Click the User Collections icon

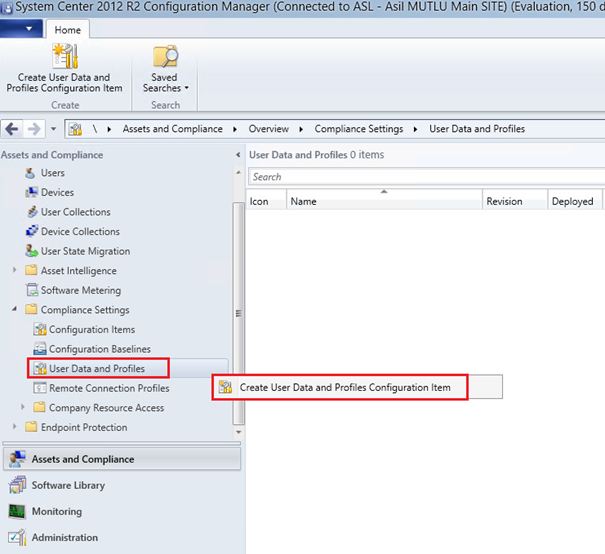(x=32, y=212)
